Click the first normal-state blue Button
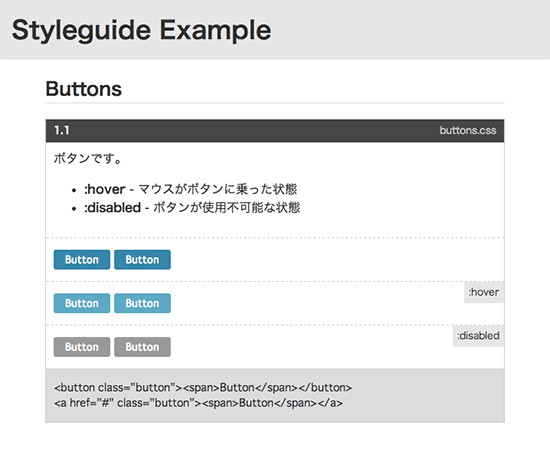This screenshot has height=458, width=550. coord(82,260)
